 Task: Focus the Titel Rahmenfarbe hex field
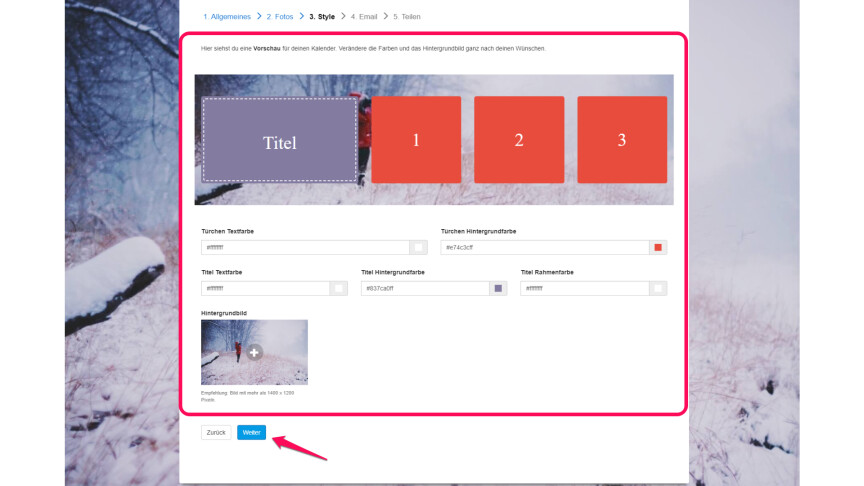[x=585, y=288]
